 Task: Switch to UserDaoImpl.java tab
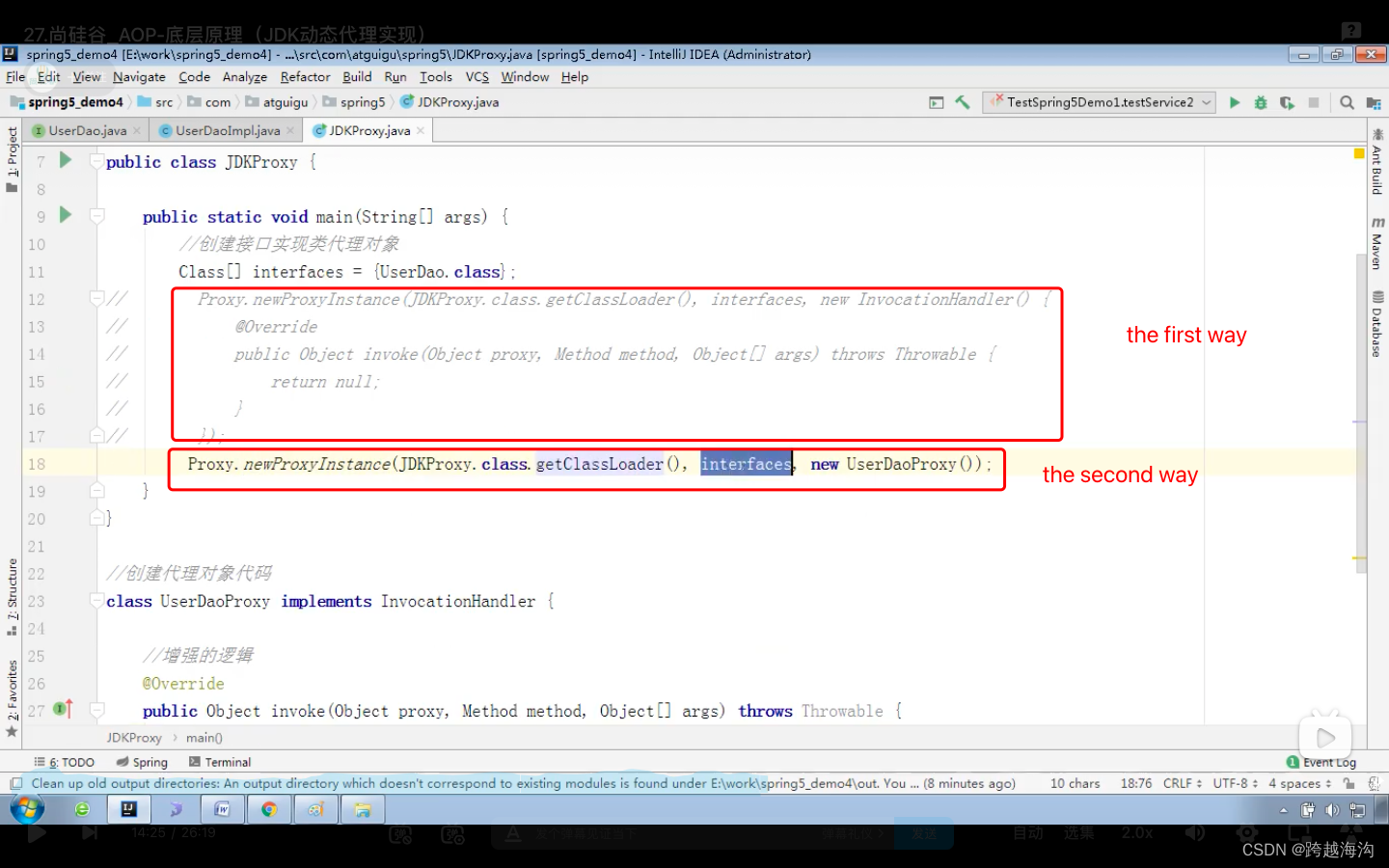(228, 130)
